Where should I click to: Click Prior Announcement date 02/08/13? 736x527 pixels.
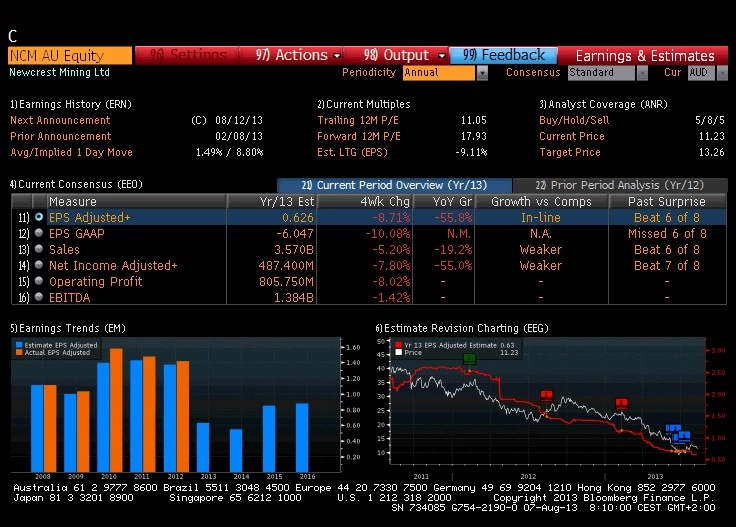click(239, 136)
